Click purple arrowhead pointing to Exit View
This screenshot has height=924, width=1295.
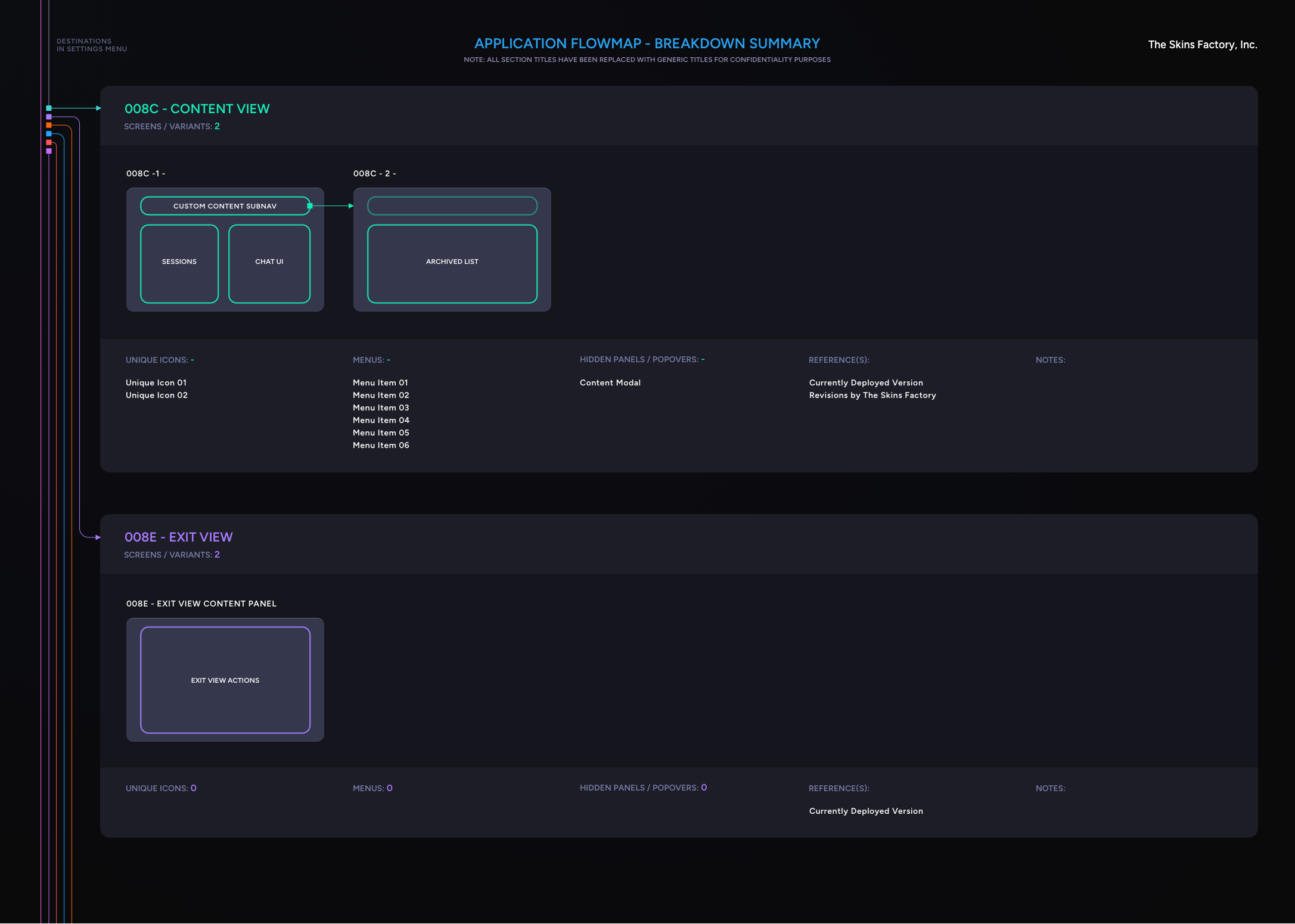pos(98,537)
